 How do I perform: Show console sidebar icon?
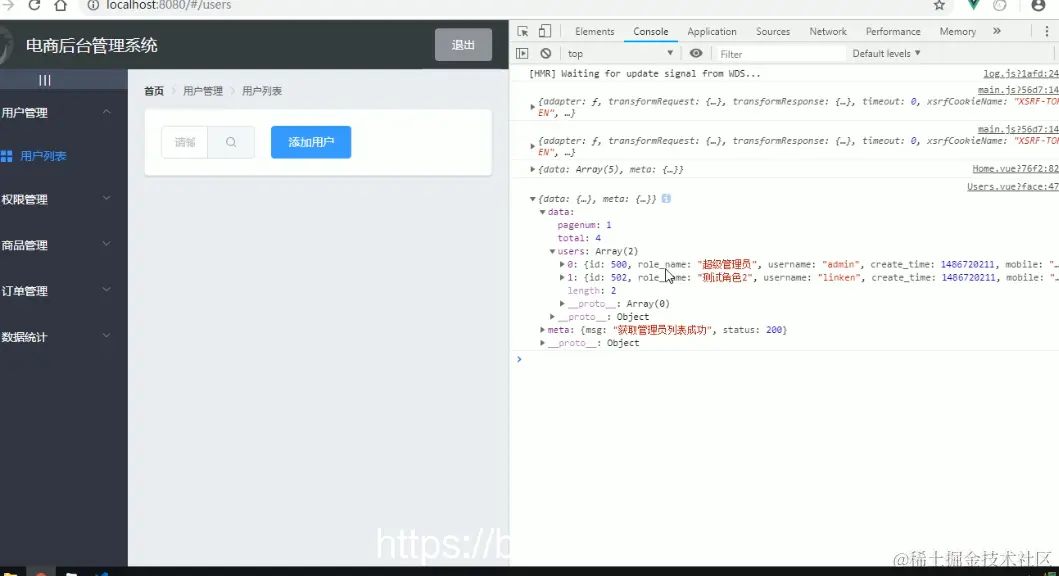[522, 53]
